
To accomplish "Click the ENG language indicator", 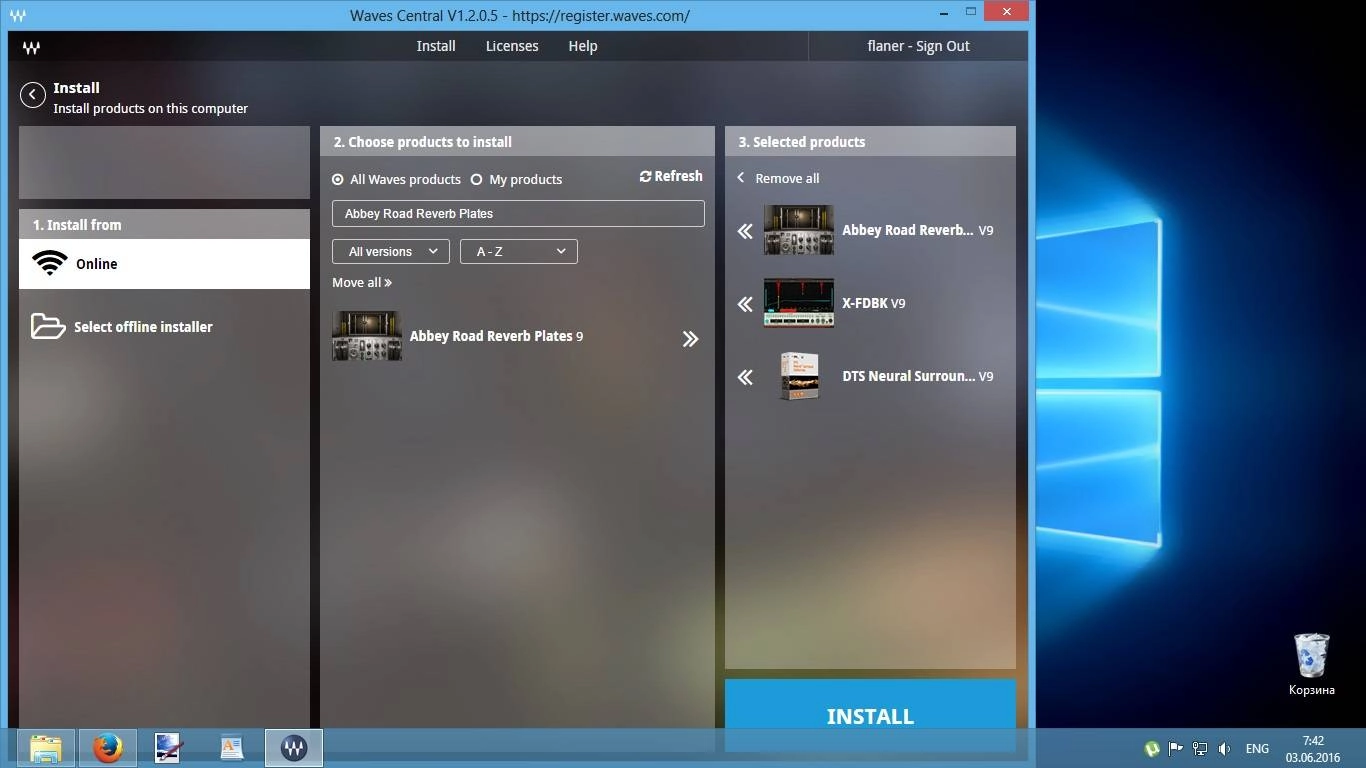I will coord(1257,749).
